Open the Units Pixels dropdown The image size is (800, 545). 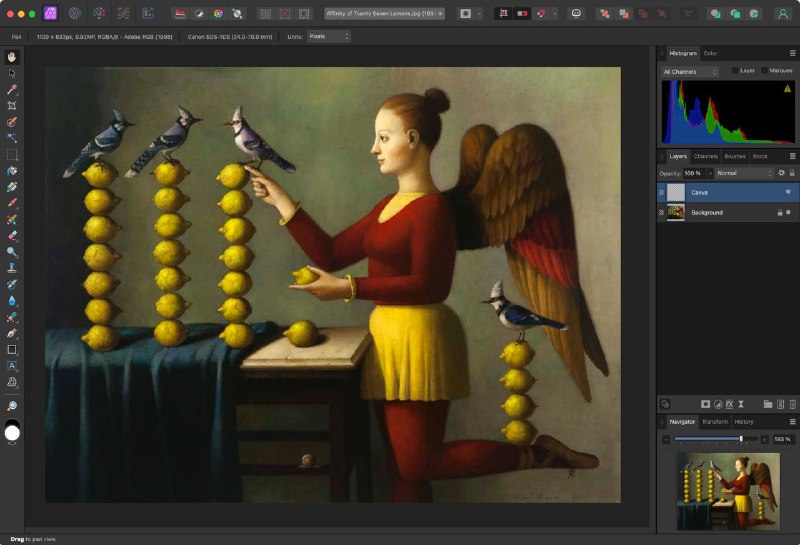coord(329,37)
